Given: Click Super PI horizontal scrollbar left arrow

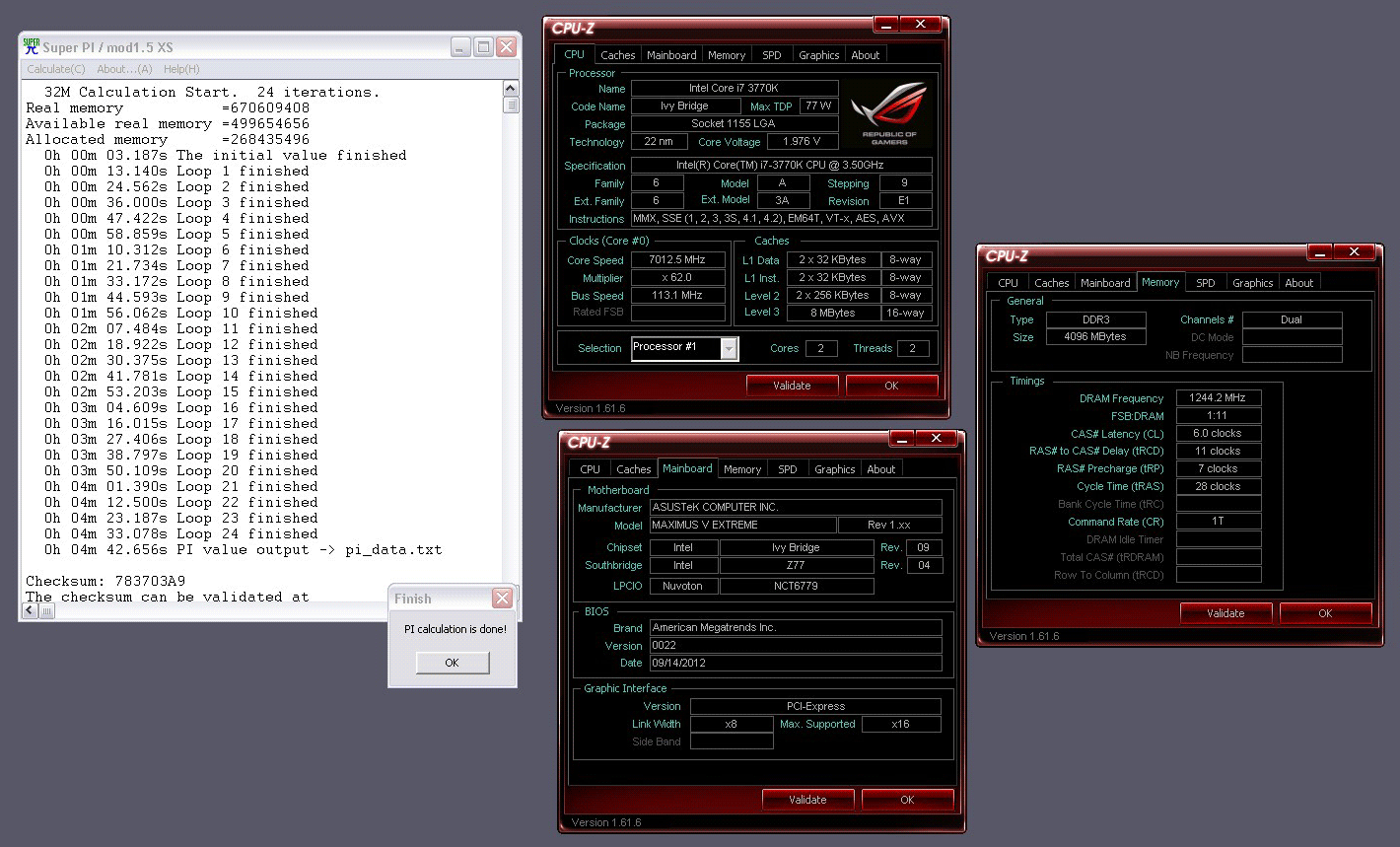Looking at the screenshot, I should (30, 610).
